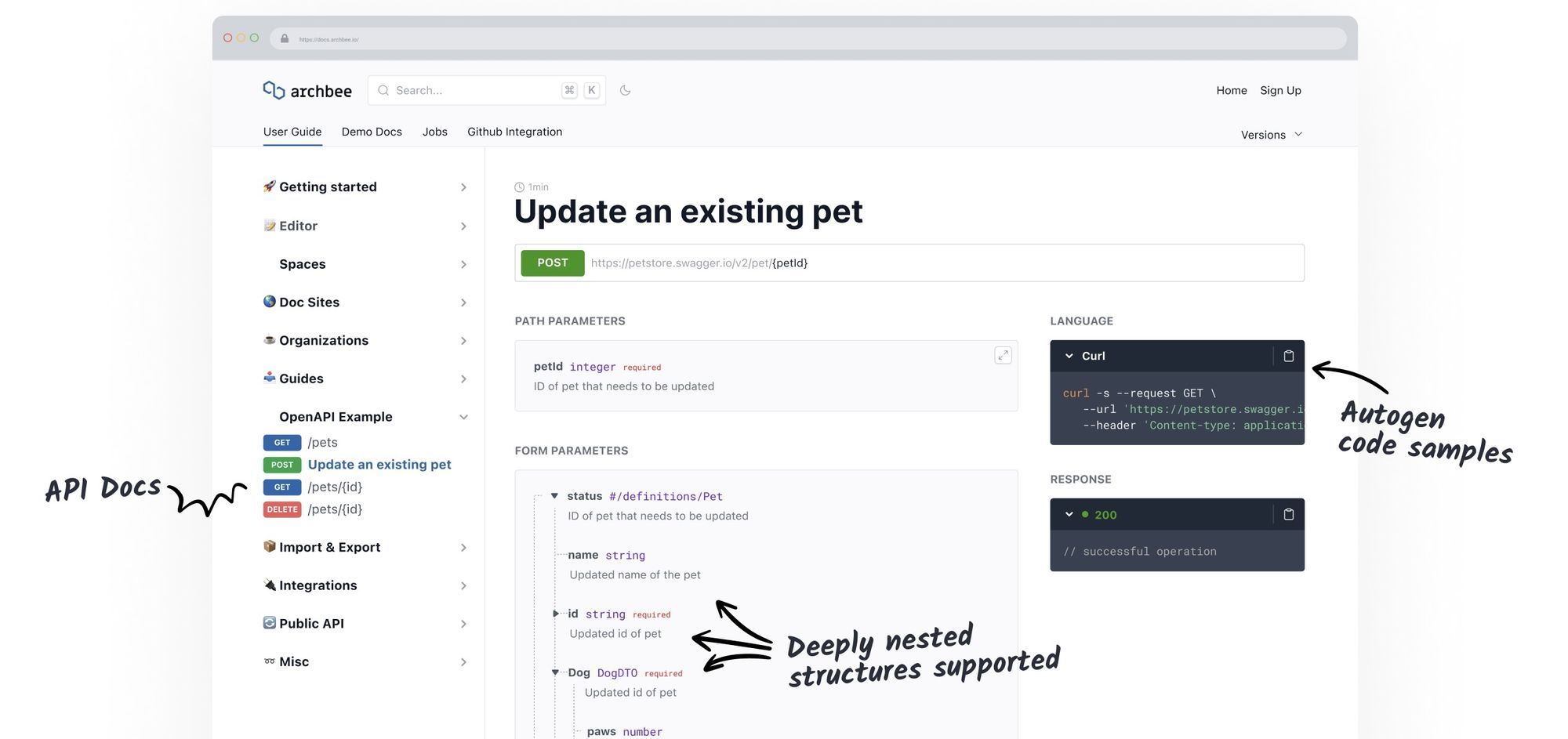Toggle dark mode moon icon
Image resolution: width=1568 pixels, height=739 pixels.
pos(625,90)
